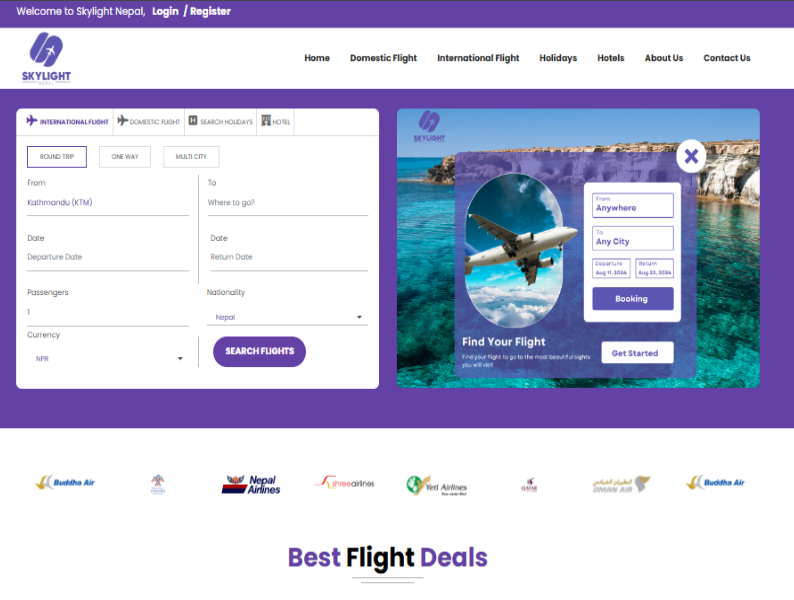
Task: Expand the Nationality dropdown showing Nepal
Action: tap(287, 317)
